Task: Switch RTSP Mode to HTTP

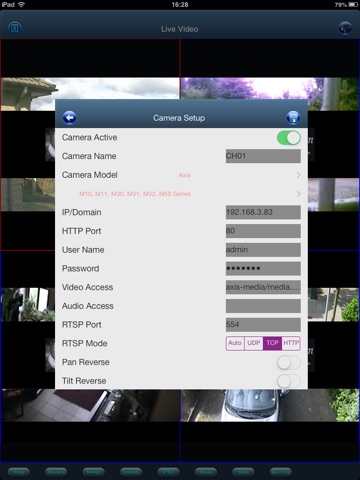Action: (291, 343)
